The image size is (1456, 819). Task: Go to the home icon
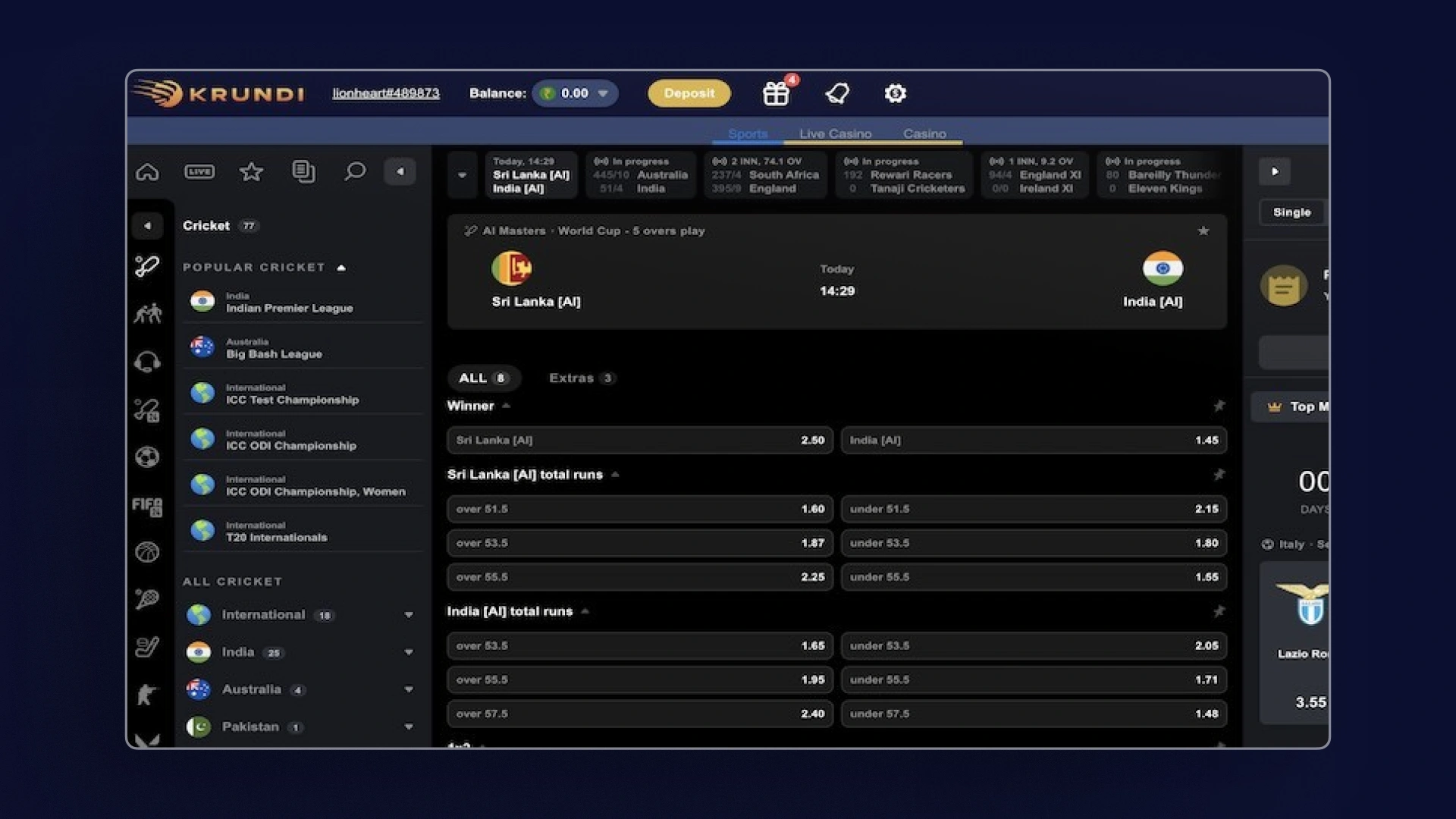[147, 171]
